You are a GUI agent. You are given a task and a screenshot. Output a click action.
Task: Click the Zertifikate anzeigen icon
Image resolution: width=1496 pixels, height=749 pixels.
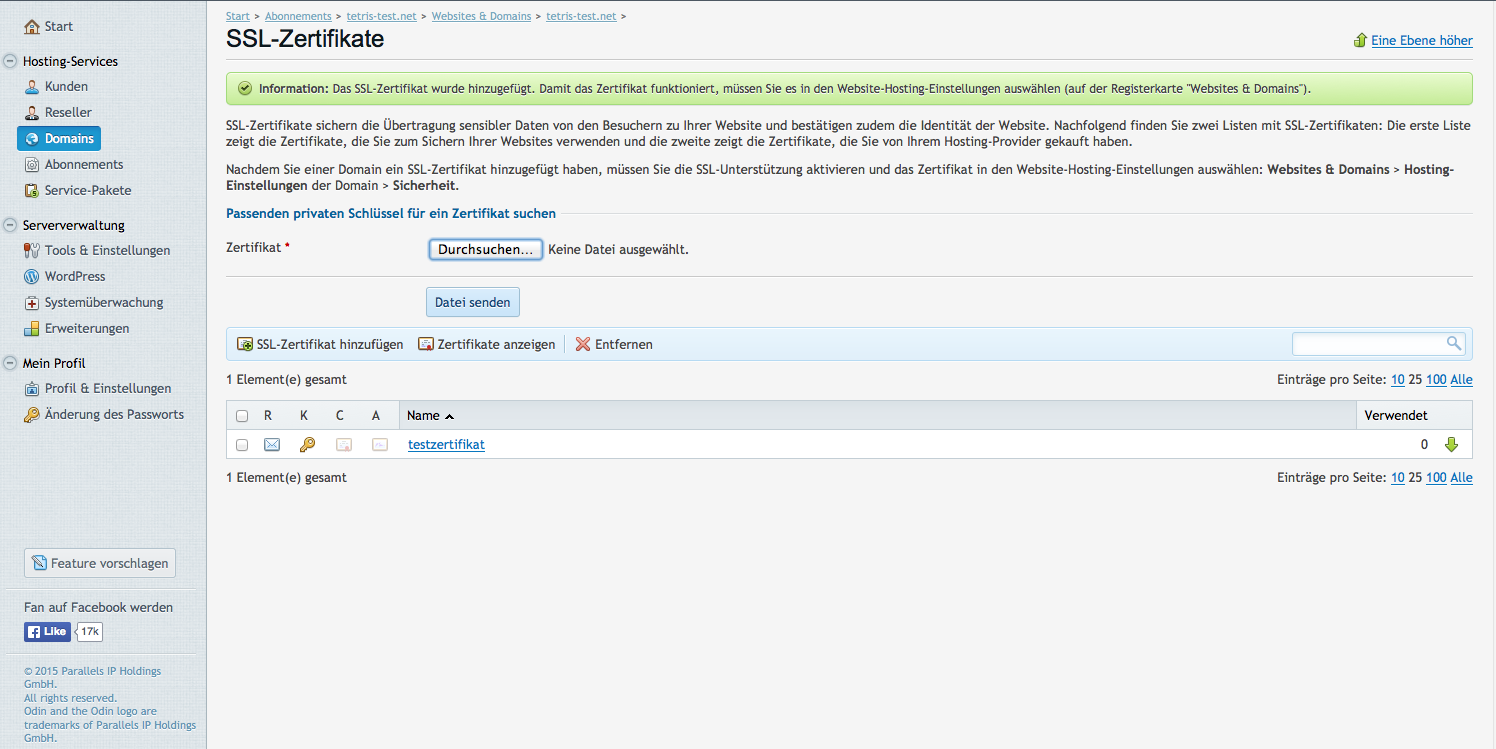tap(426, 344)
